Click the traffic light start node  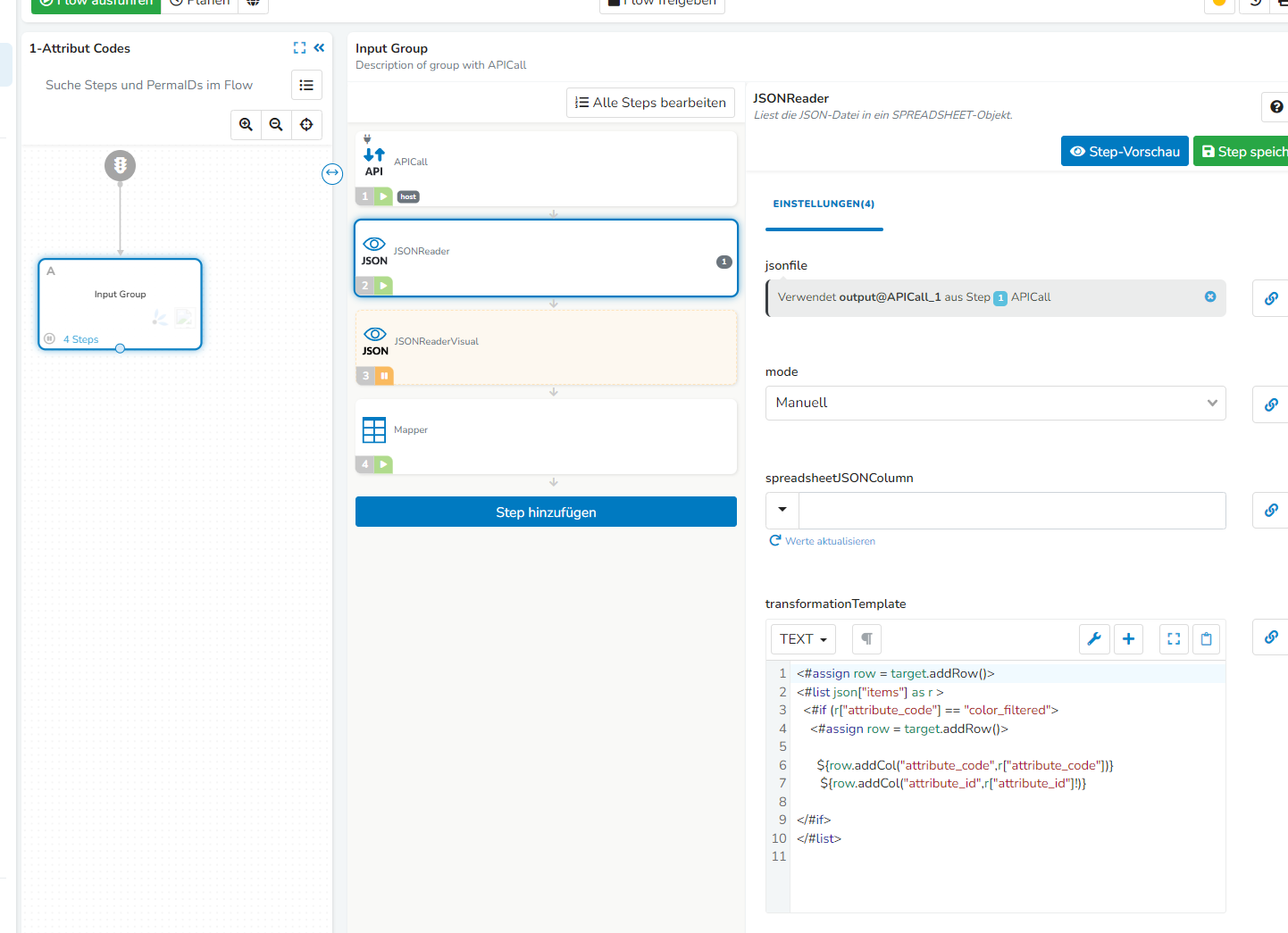[x=121, y=165]
